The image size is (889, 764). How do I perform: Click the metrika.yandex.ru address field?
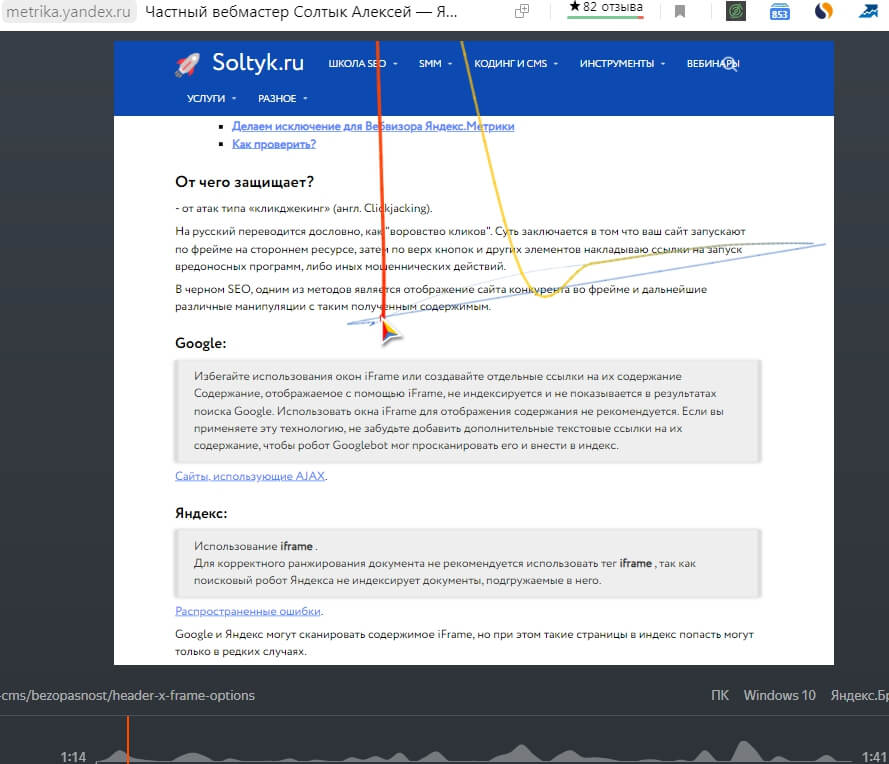[69, 12]
